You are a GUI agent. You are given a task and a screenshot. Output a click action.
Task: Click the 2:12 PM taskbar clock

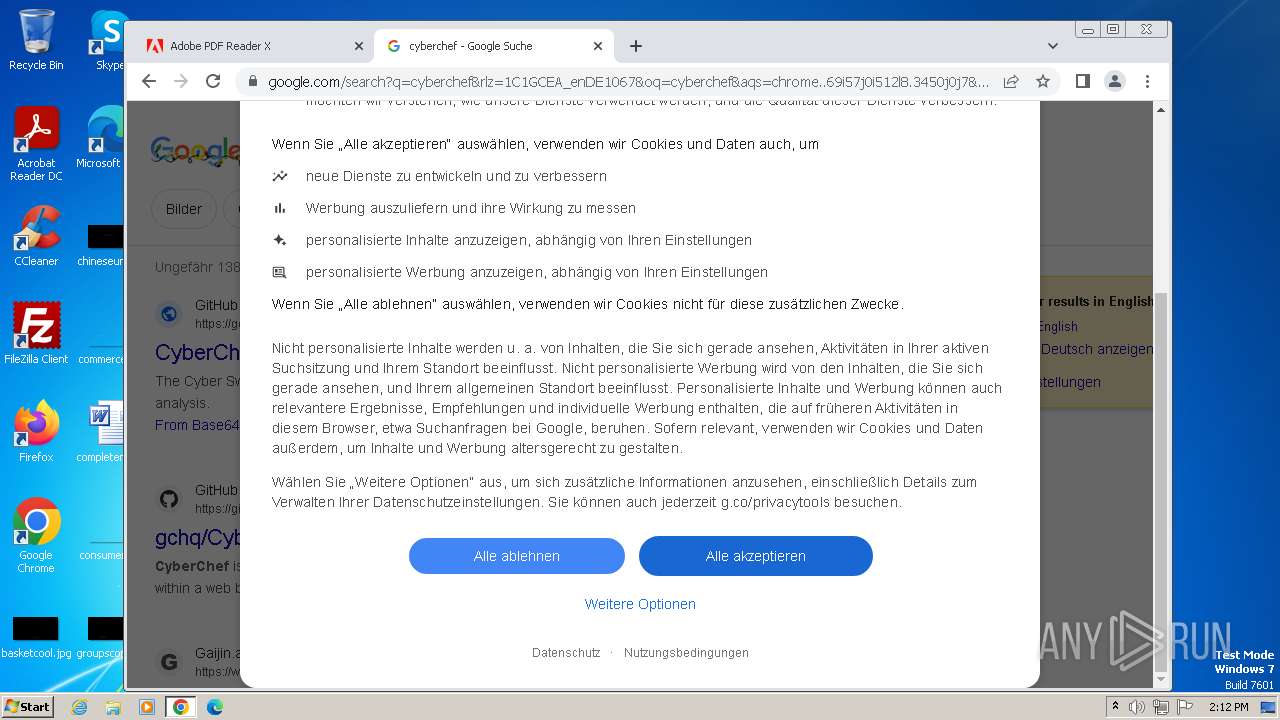1229,707
